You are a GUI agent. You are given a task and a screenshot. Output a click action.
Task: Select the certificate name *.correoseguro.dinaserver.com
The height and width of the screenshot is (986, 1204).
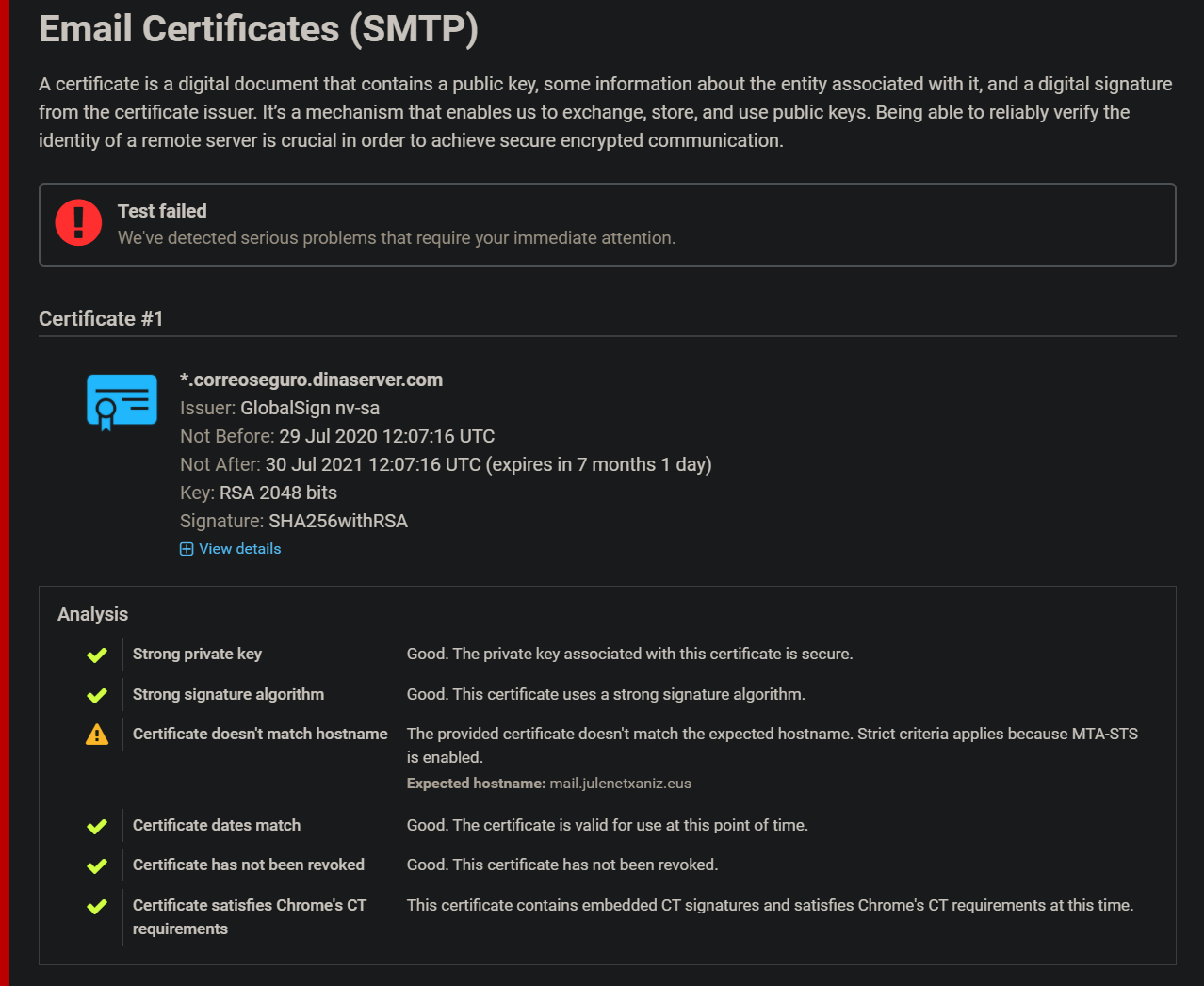(311, 380)
